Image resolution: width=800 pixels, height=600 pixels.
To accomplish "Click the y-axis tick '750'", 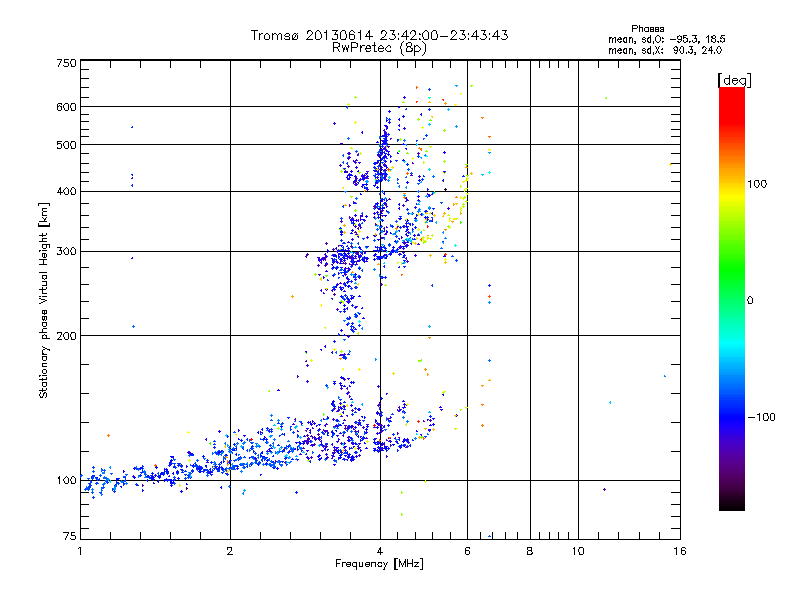I will 66,63.
